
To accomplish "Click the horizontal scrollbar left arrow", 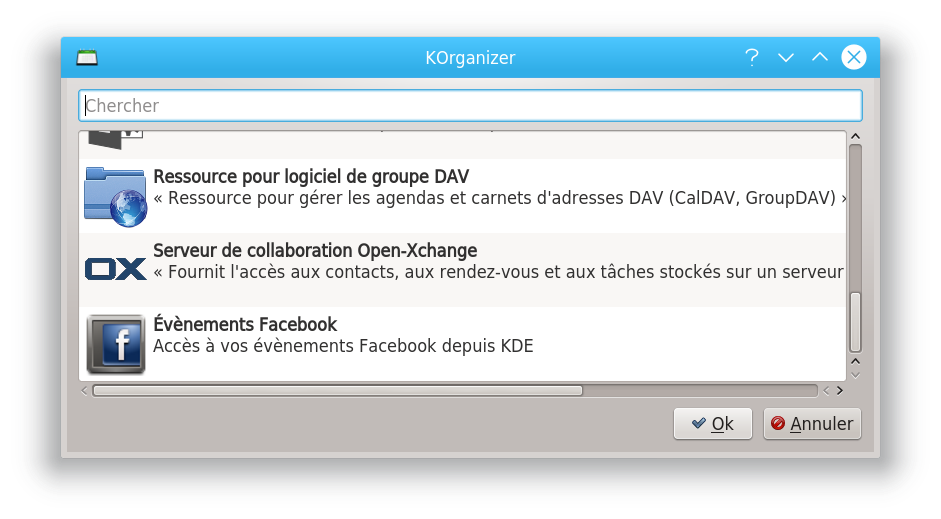I will click(84, 391).
